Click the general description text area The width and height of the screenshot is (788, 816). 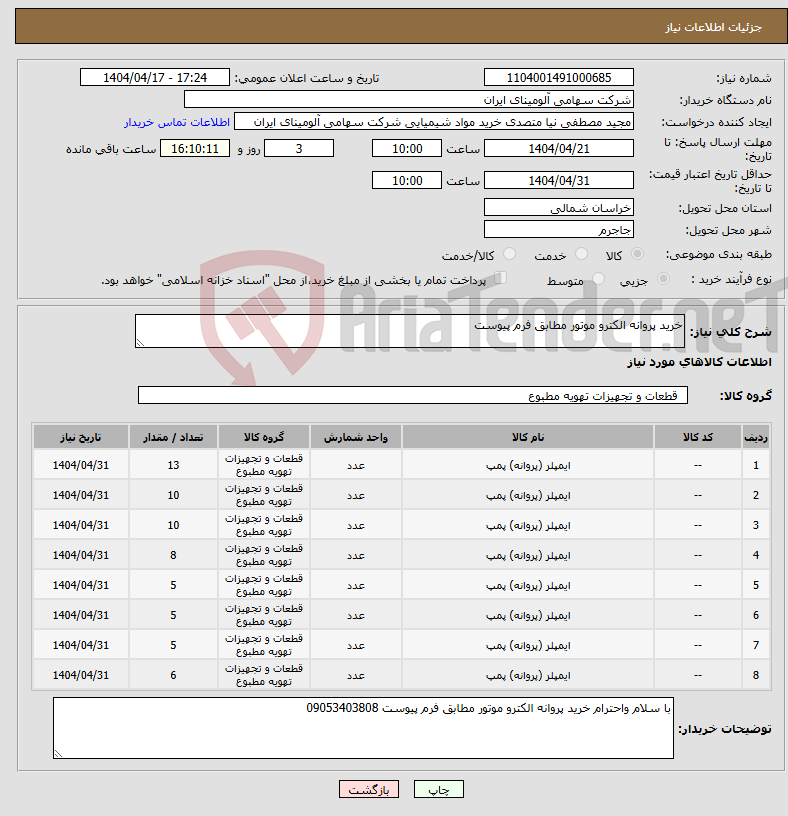410,331
